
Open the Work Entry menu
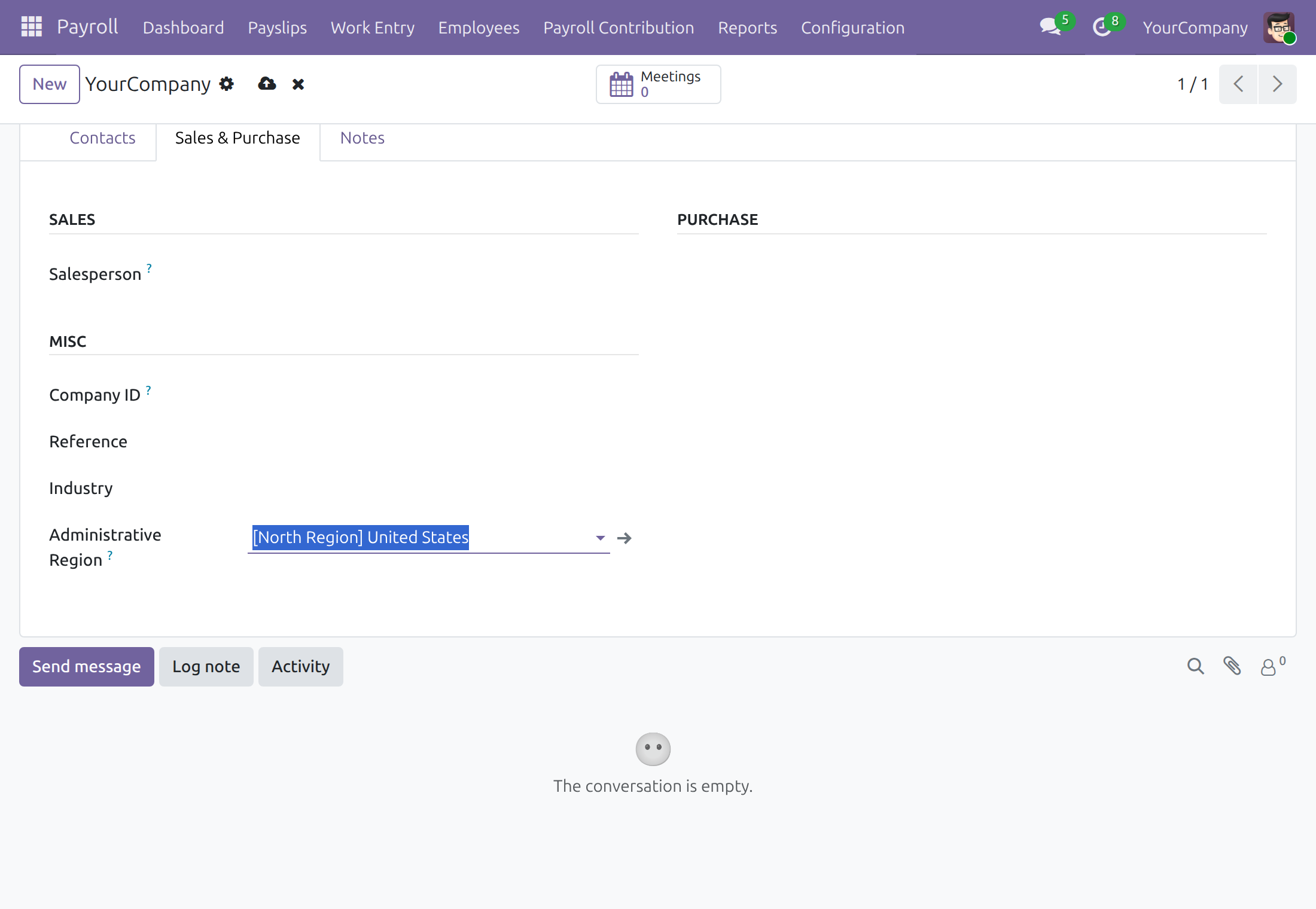tap(372, 28)
